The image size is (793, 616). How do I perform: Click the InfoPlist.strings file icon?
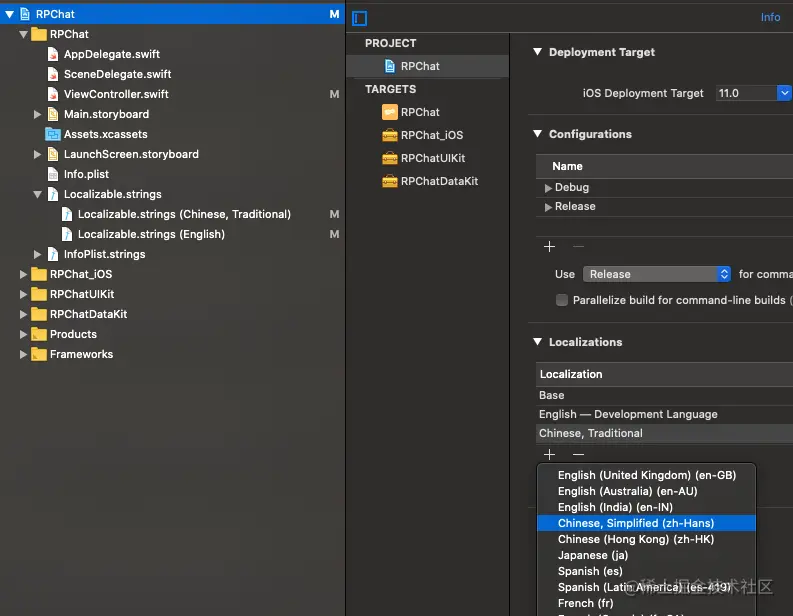coord(53,254)
